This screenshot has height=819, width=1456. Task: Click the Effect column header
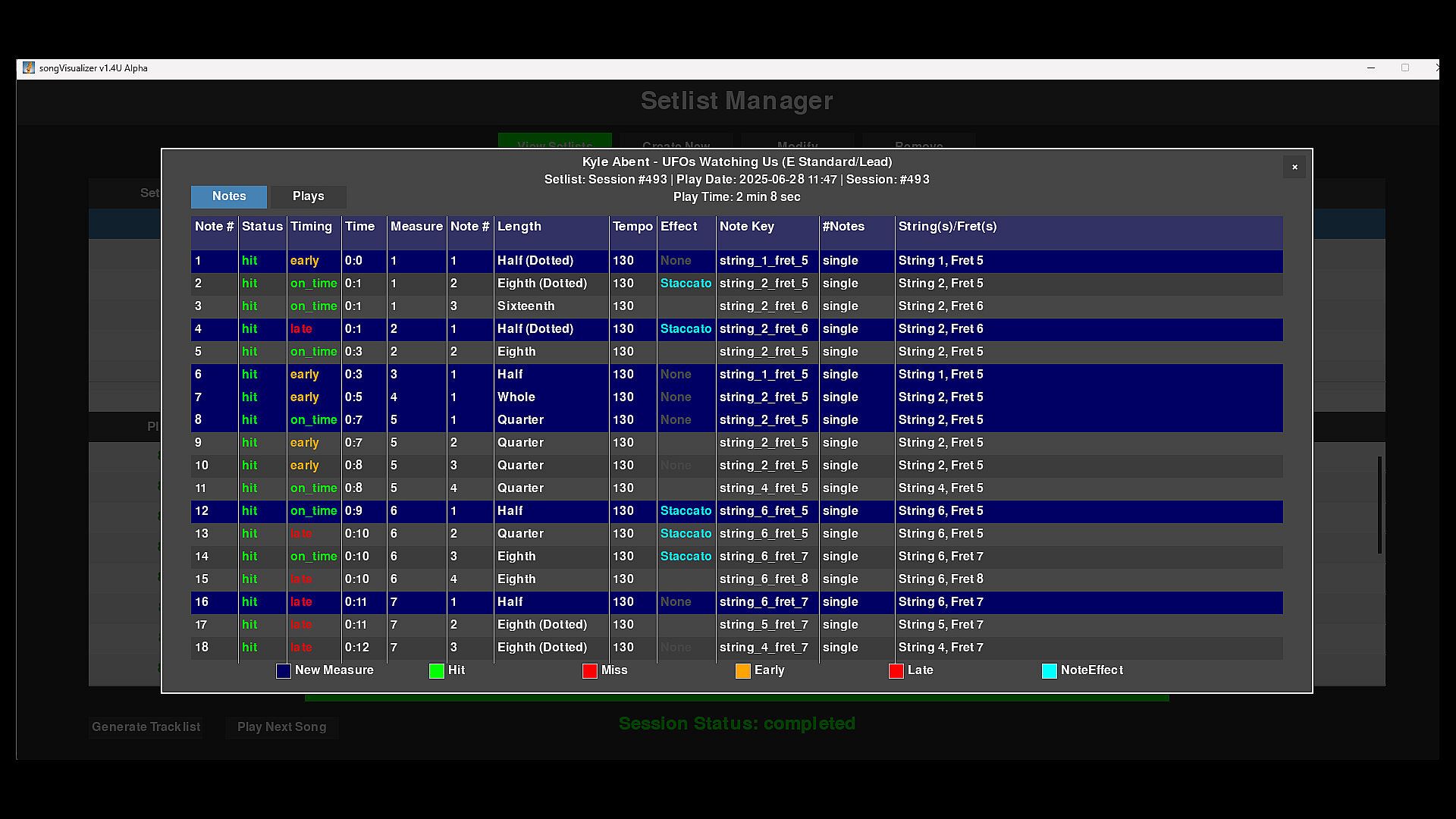(x=679, y=227)
